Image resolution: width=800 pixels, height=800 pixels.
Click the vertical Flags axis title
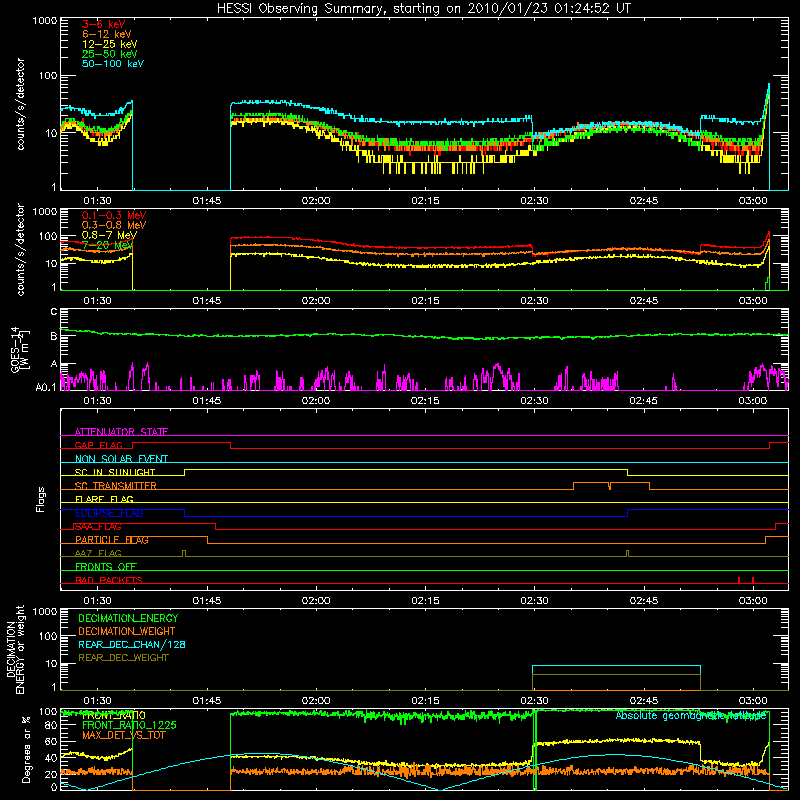[x=41, y=499]
